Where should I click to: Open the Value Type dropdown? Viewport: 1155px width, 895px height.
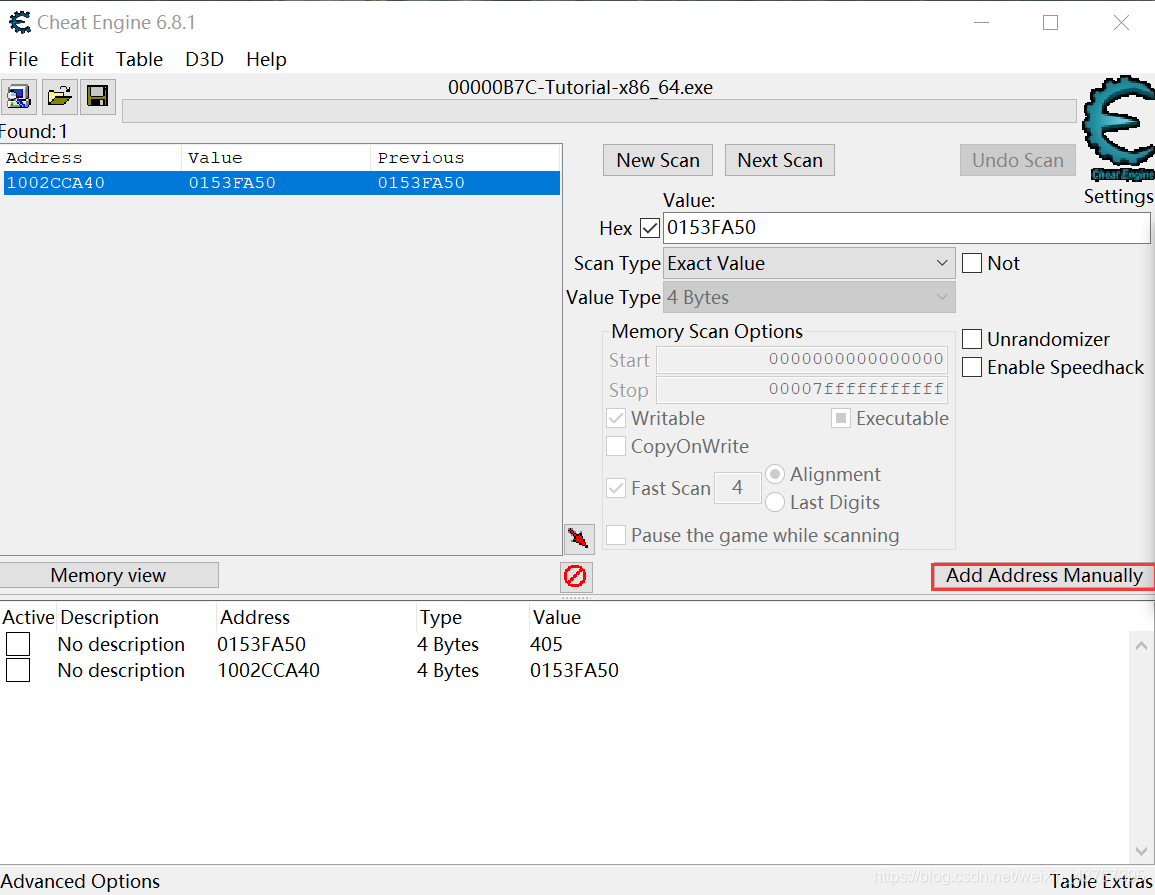(x=809, y=298)
